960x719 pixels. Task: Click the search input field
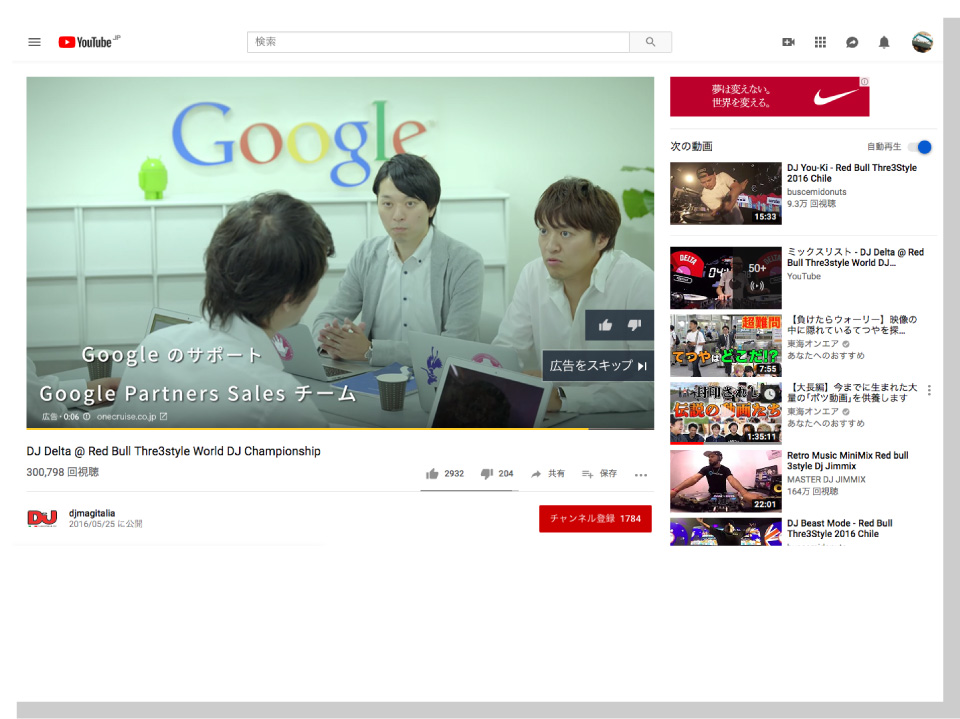click(438, 42)
